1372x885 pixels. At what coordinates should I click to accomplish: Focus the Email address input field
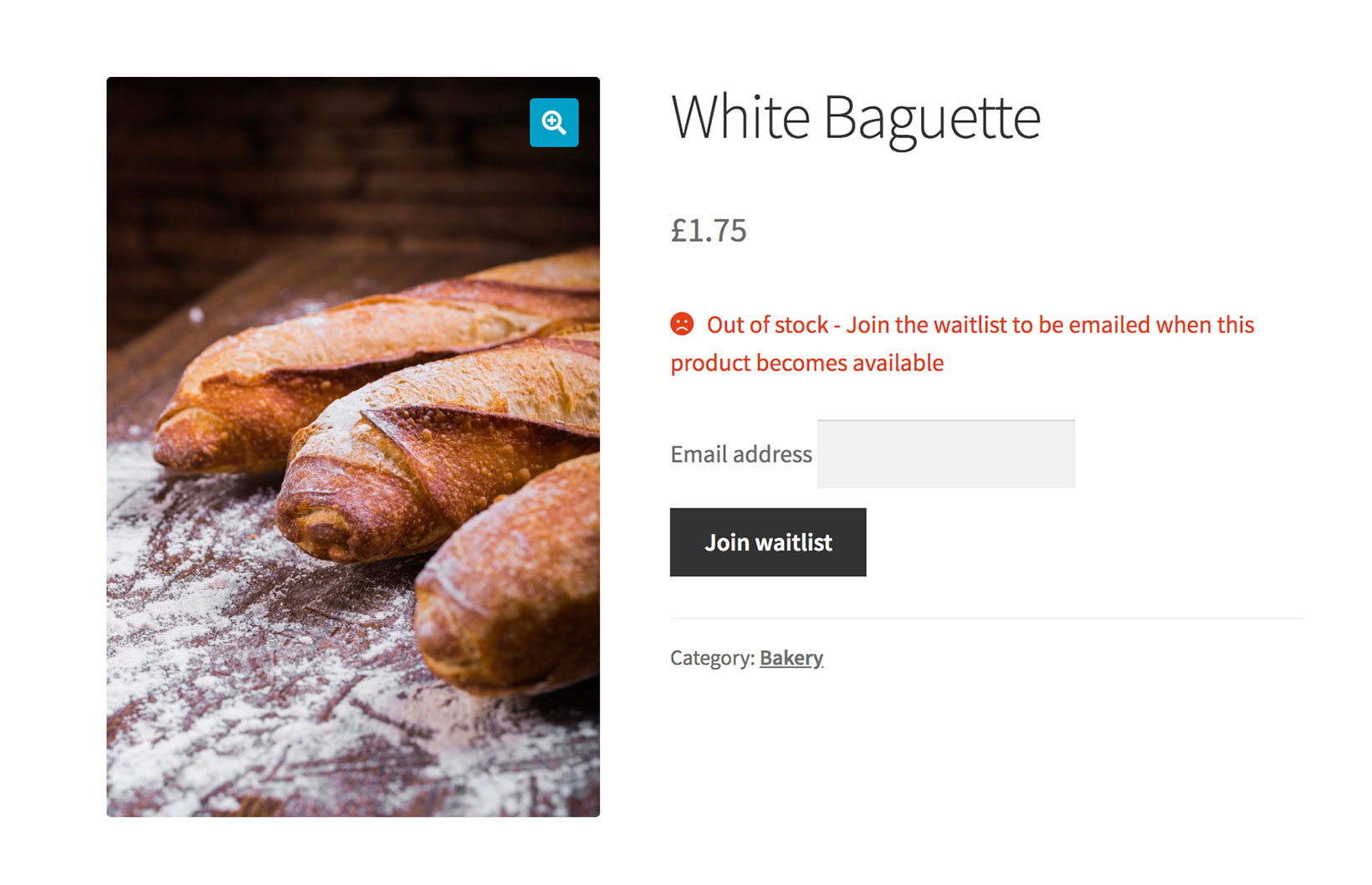945,454
